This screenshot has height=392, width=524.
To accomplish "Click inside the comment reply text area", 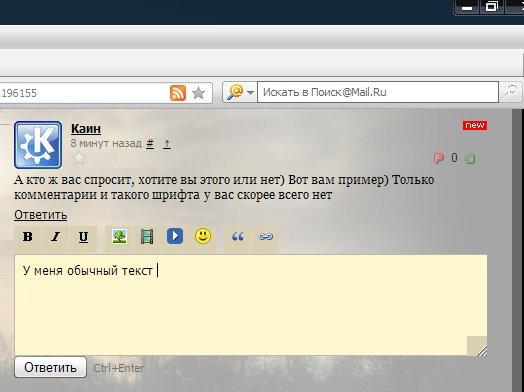I will (x=251, y=305).
